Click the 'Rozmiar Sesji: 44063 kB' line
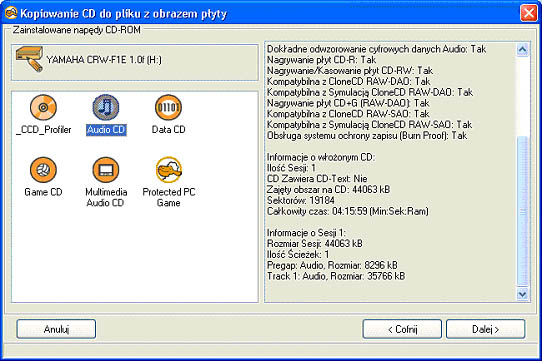 click(315, 243)
